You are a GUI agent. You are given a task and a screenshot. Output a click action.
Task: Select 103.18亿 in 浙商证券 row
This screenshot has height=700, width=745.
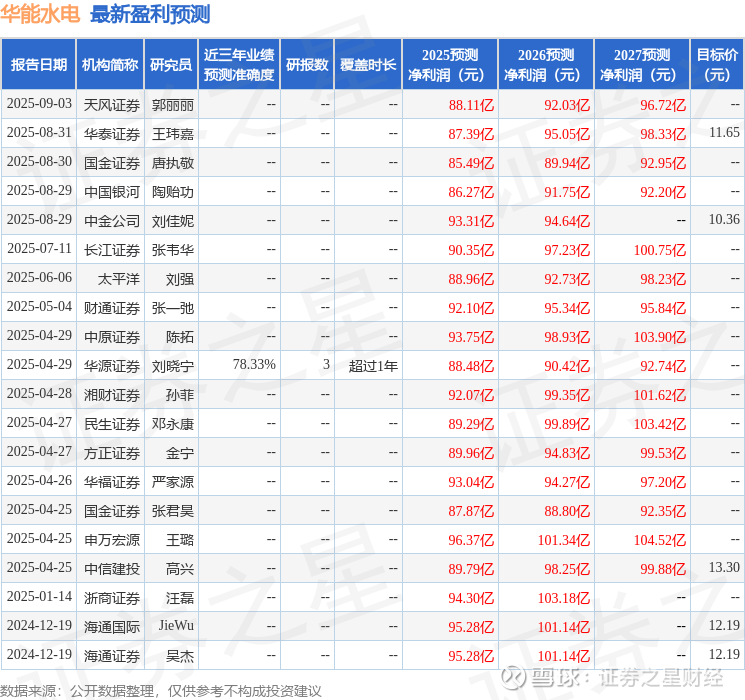(x=564, y=598)
